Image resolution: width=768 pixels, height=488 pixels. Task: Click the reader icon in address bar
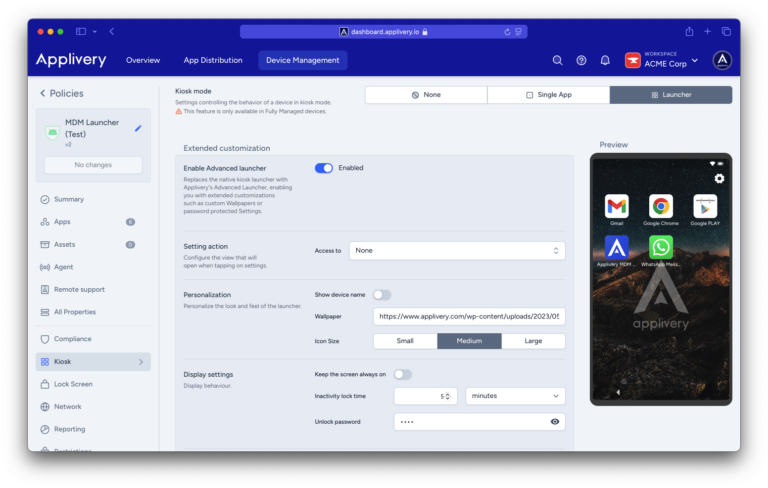pos(518,32)
